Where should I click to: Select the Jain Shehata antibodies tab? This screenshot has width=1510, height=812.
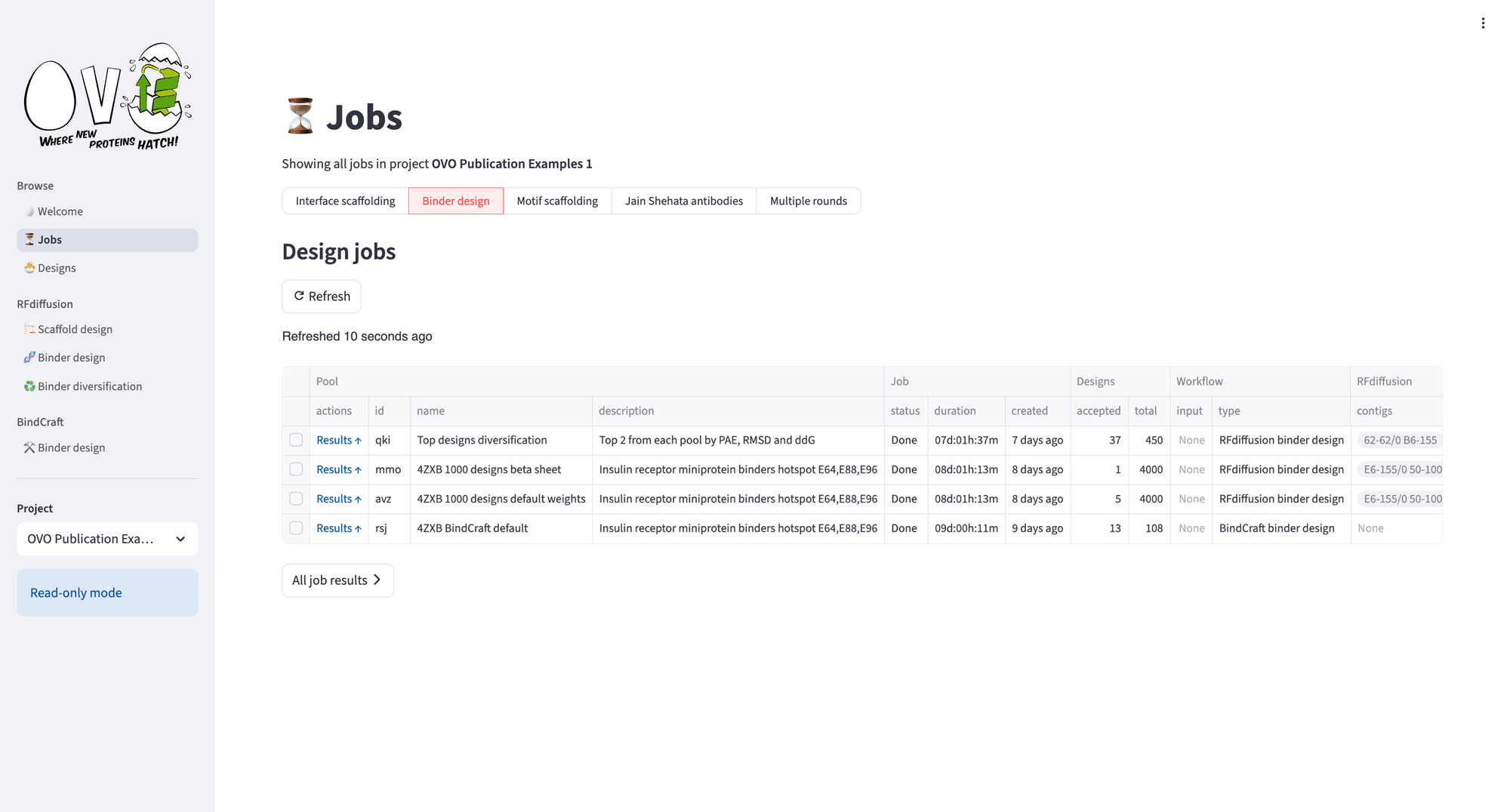coord(683,201)
